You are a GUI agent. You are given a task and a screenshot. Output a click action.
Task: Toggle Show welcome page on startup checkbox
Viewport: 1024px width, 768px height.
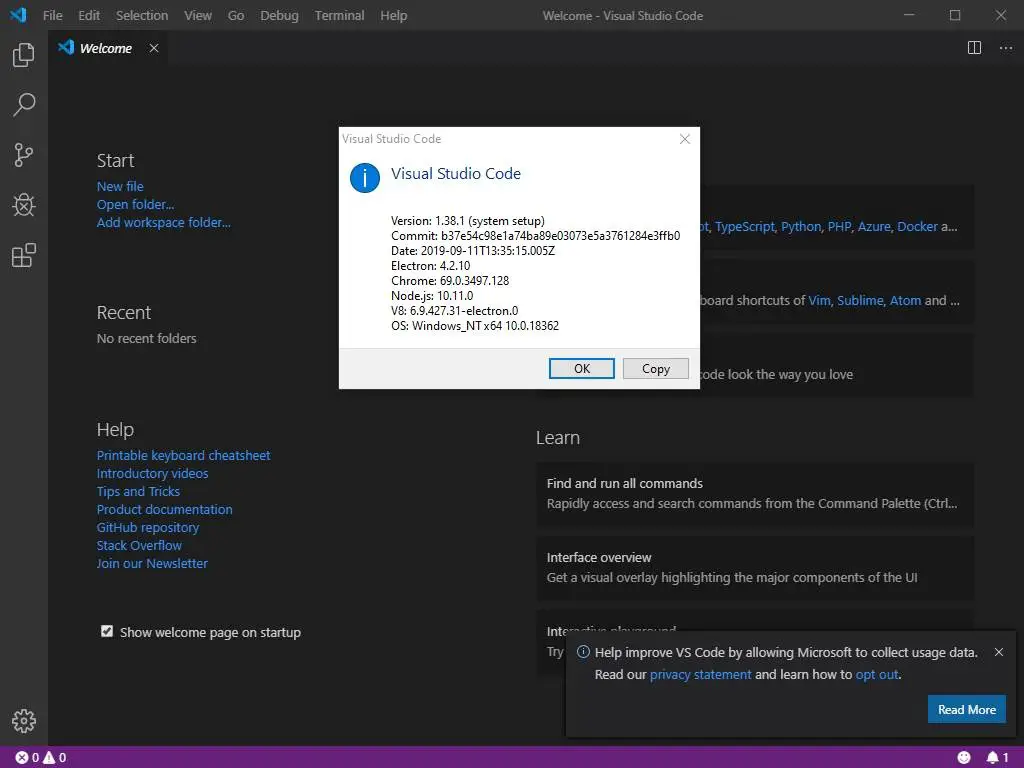coord(107,631)
